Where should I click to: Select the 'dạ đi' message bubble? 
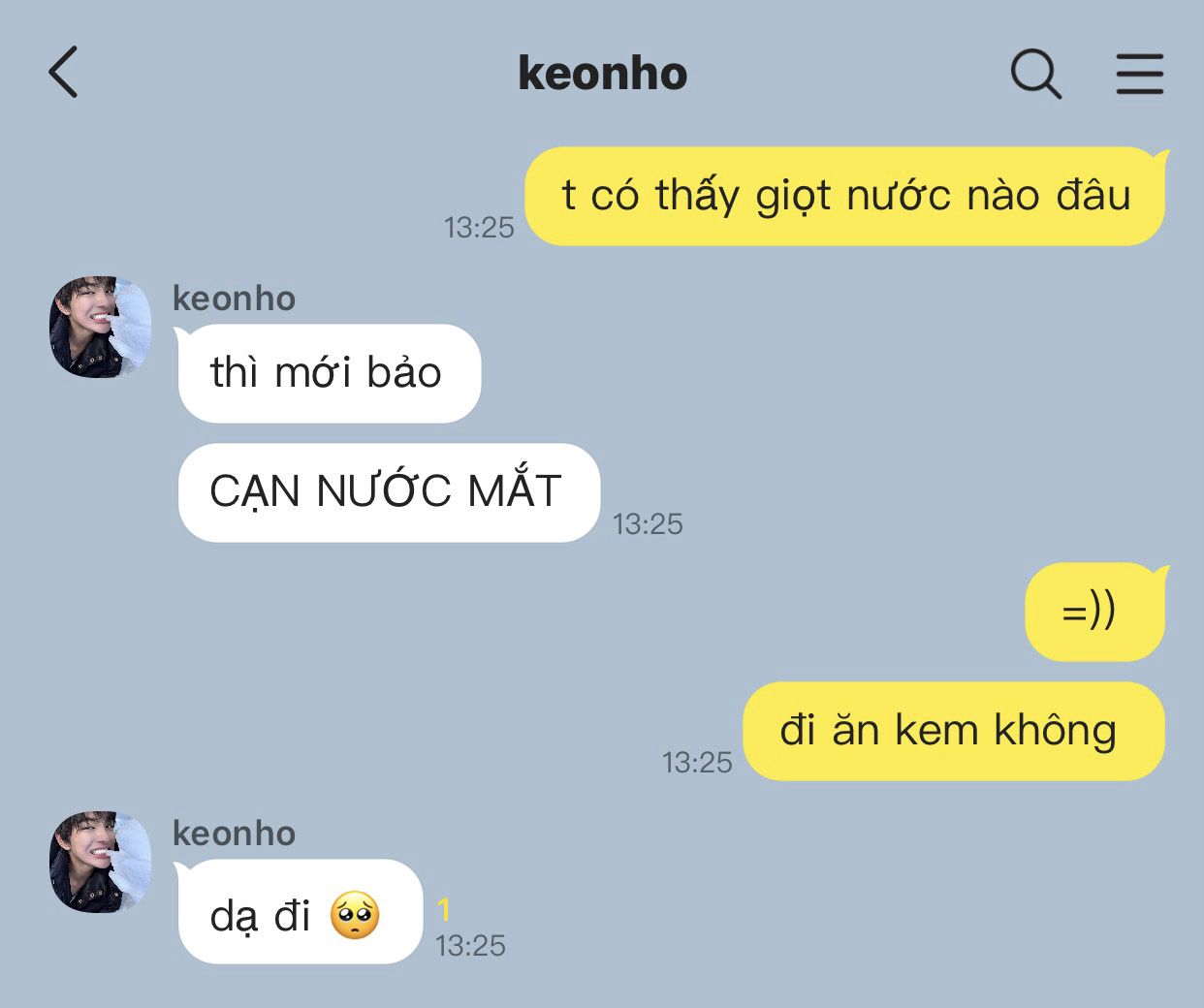coord(300,912)
